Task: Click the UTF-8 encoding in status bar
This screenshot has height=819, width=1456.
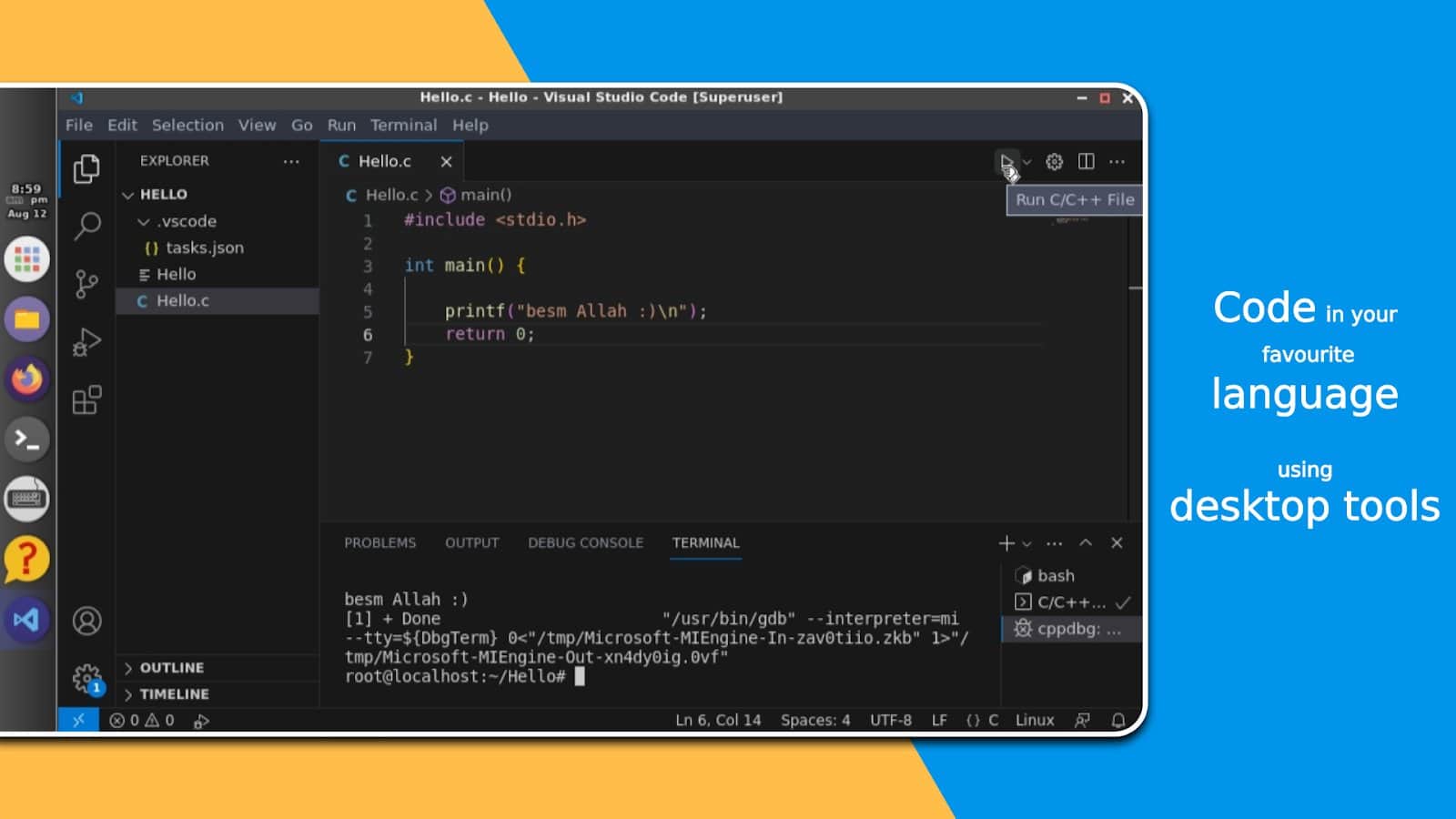Action: click(x=890, y=721)
